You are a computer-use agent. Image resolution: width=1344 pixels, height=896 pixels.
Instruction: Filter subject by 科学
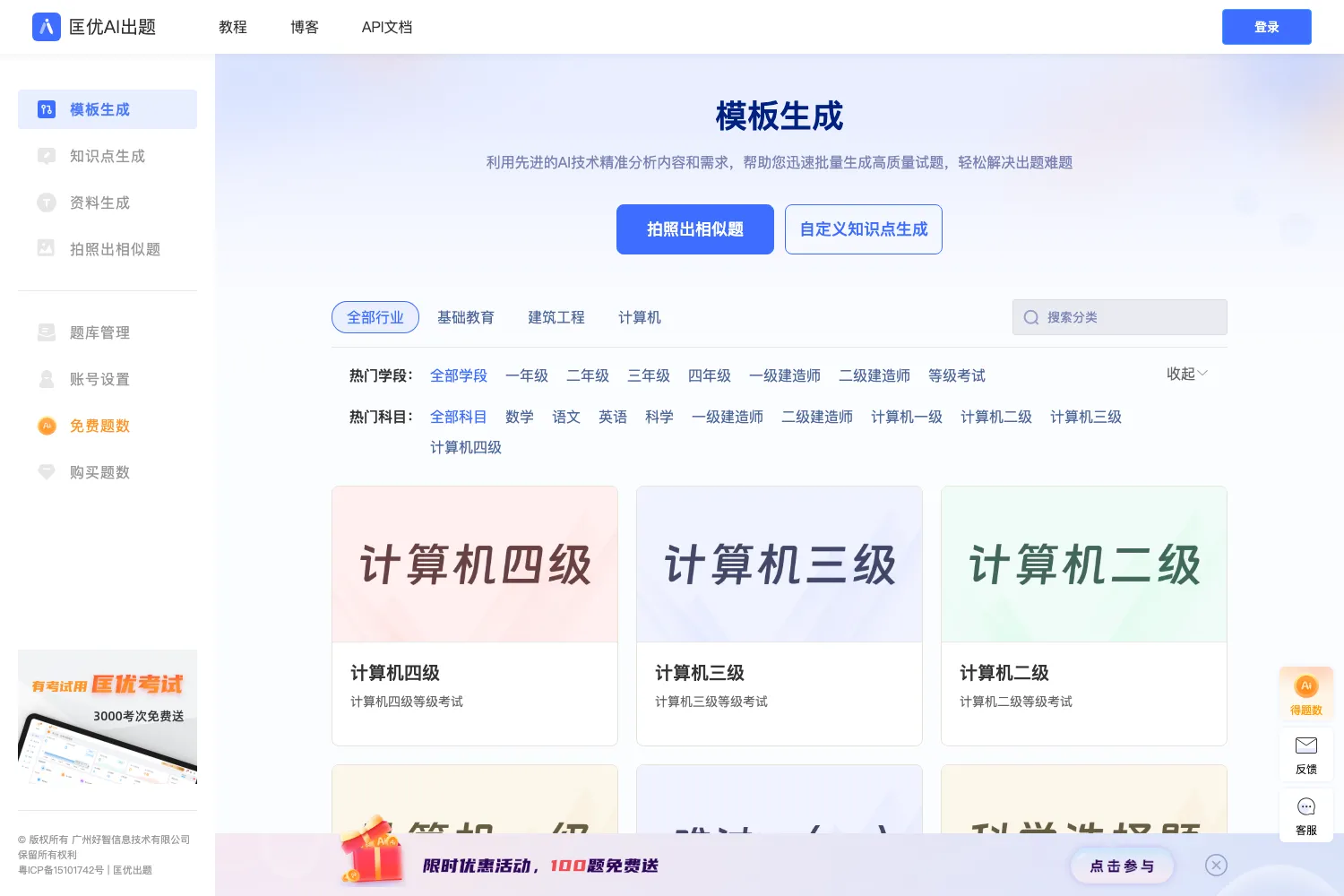coord(659,417)
